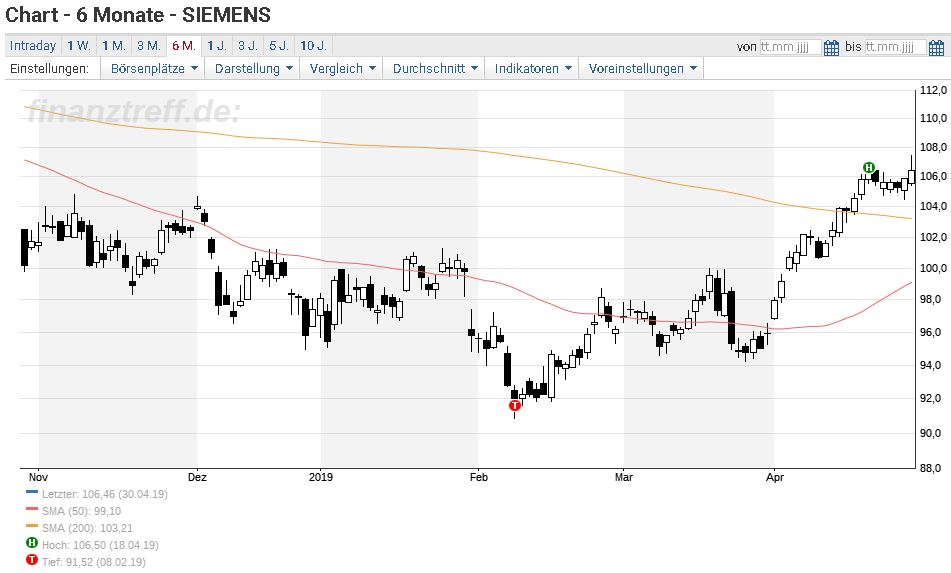Click the 'Nov' label on the time axis

(x=38, y=477)
